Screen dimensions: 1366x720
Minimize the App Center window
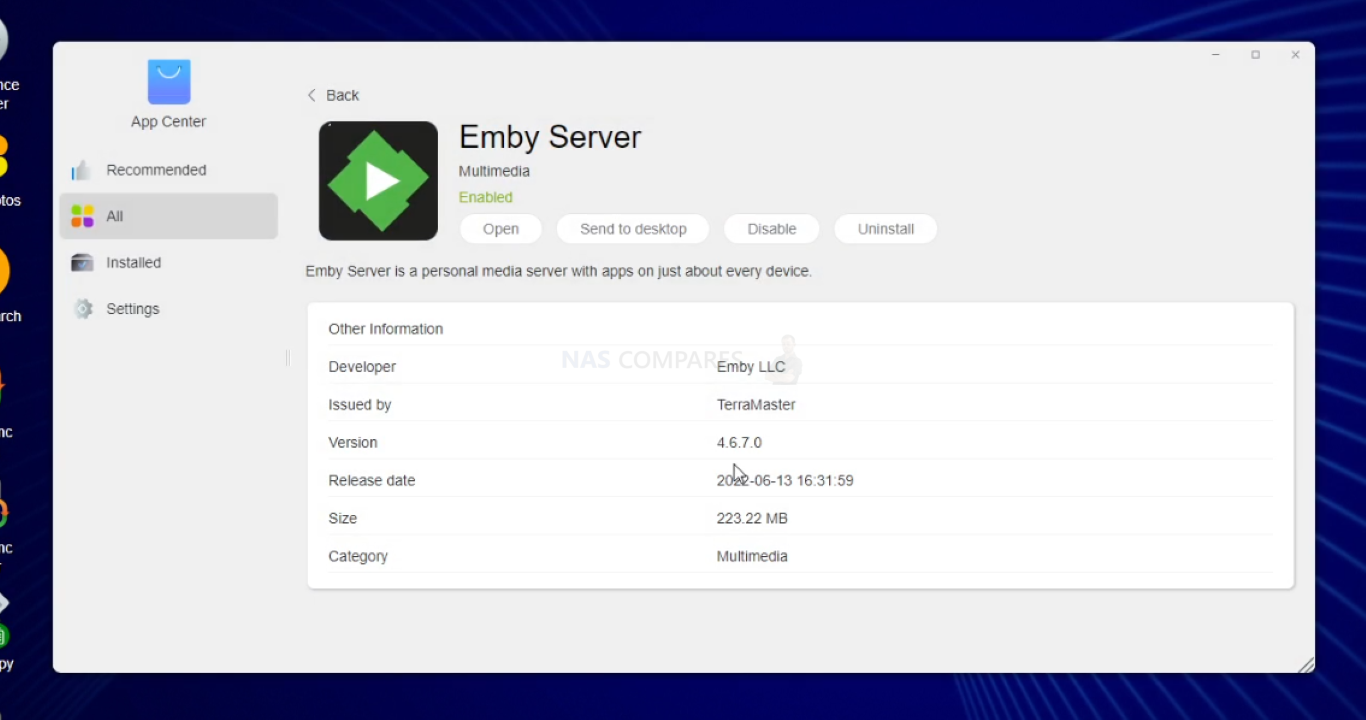point(1216,55)
